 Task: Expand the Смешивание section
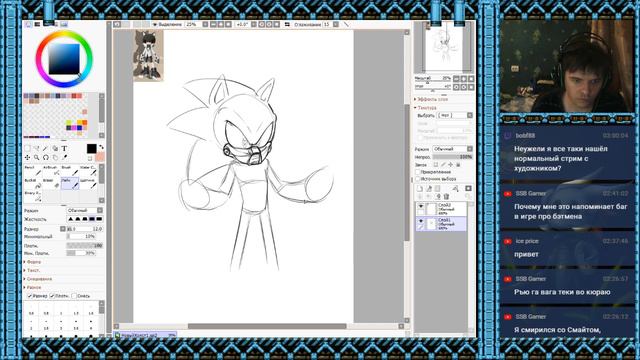[x=38, y=279]
